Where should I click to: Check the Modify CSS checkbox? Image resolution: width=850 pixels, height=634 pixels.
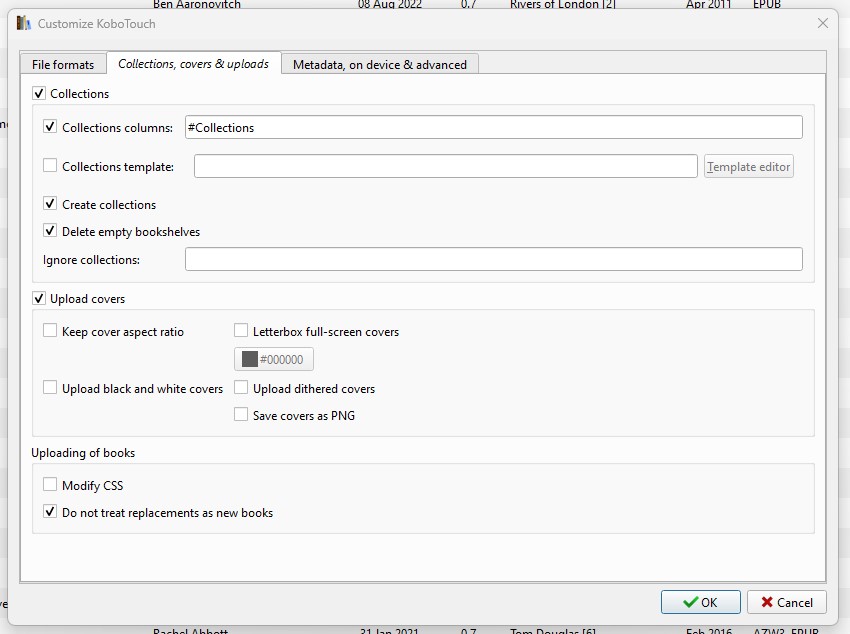pyautogui.click(x=50, y=484)
